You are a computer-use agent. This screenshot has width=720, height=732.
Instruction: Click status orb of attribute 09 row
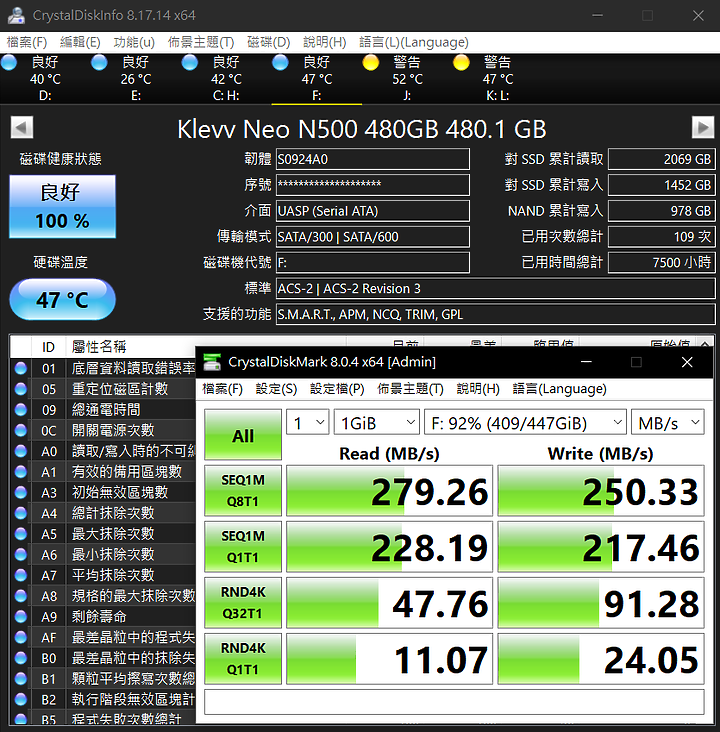pos(21,410)
